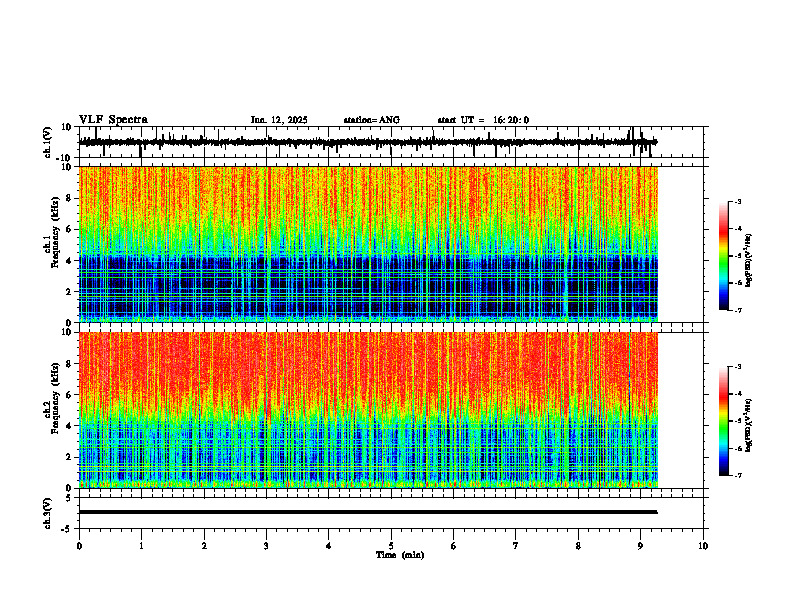Click the ch.1 color bar log(PSD) label

[x=749, y=261]
